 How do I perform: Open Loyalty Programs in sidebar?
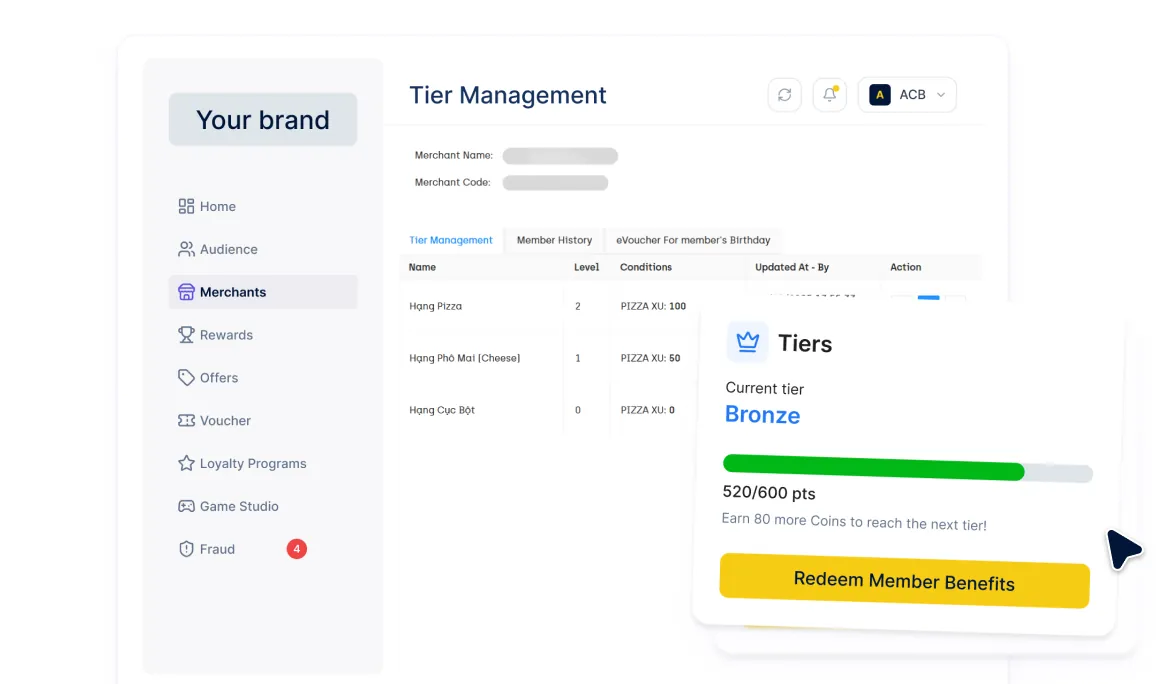(x=262, y=464)
